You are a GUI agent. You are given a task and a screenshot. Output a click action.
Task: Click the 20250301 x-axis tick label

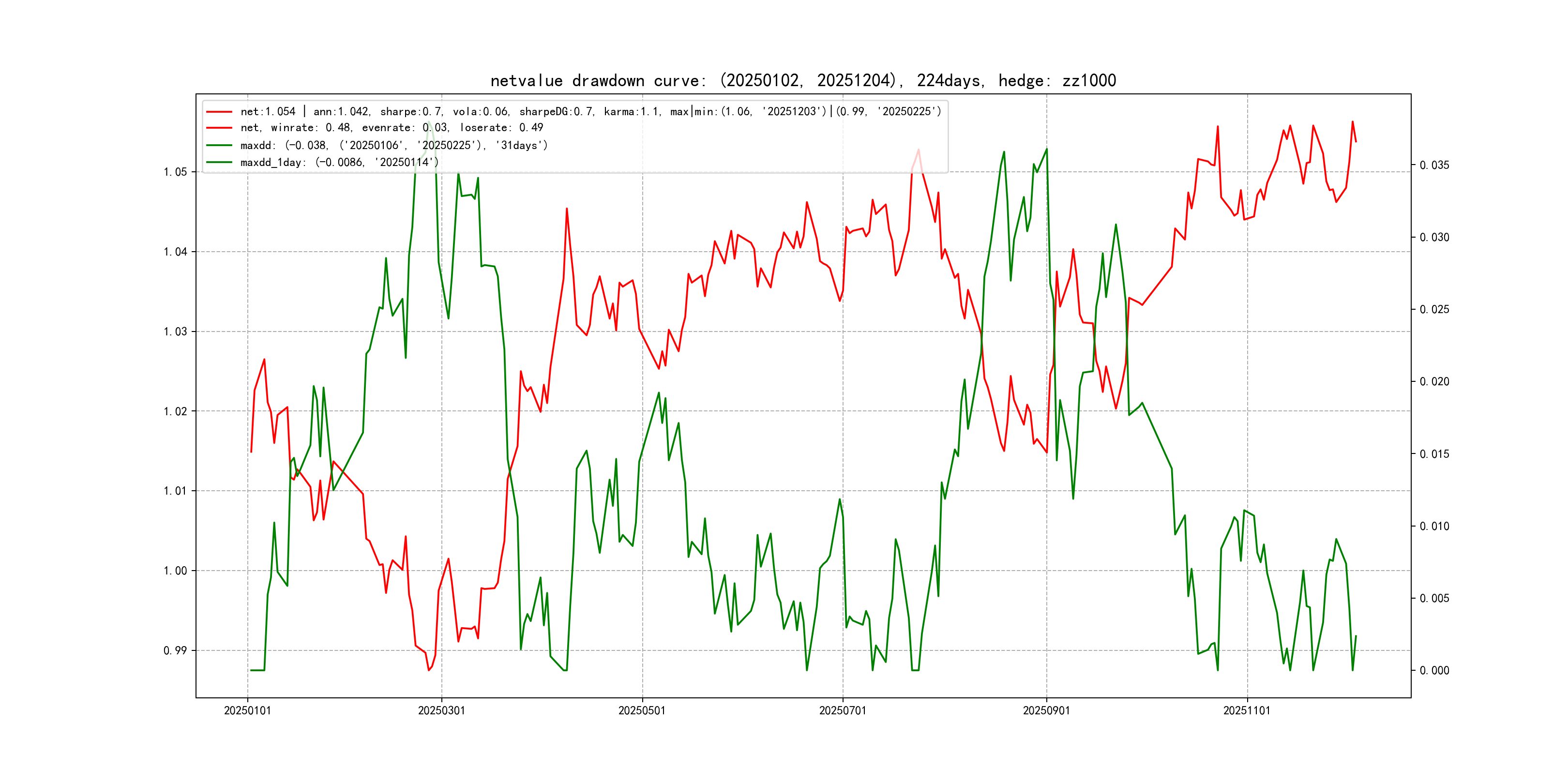coord(441,711)
